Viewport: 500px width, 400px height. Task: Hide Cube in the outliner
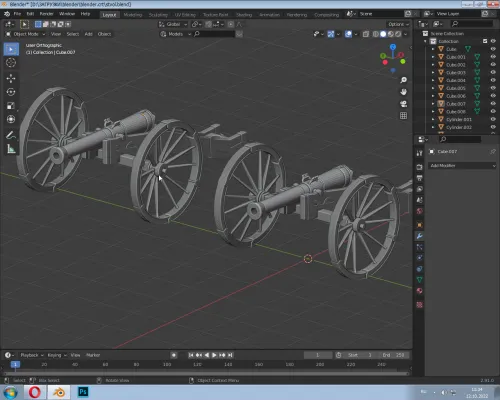coord(493,49)
